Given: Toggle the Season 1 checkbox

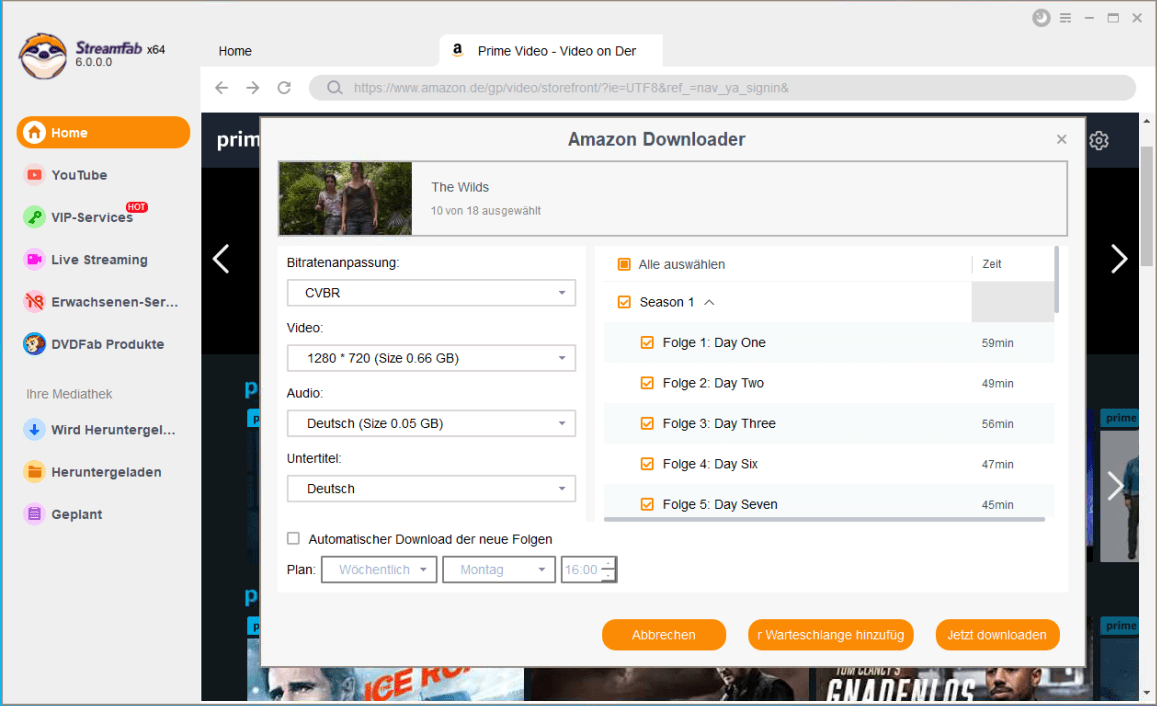Looking at the screenshot, I should [624, 302].
